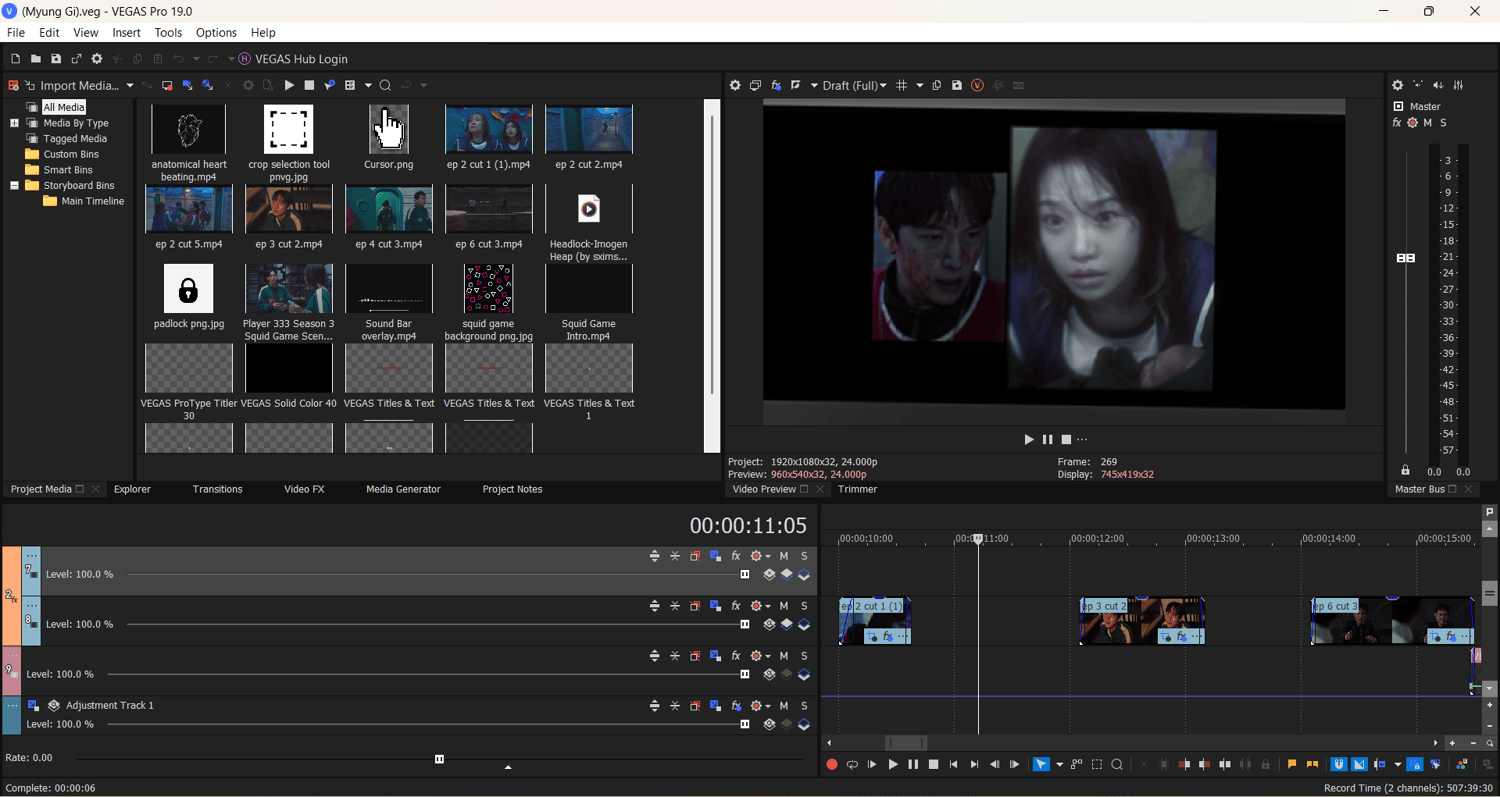Select the normal edit tool arrow
This screenshot has height=797, width=1500.
tap(1041, 765)
